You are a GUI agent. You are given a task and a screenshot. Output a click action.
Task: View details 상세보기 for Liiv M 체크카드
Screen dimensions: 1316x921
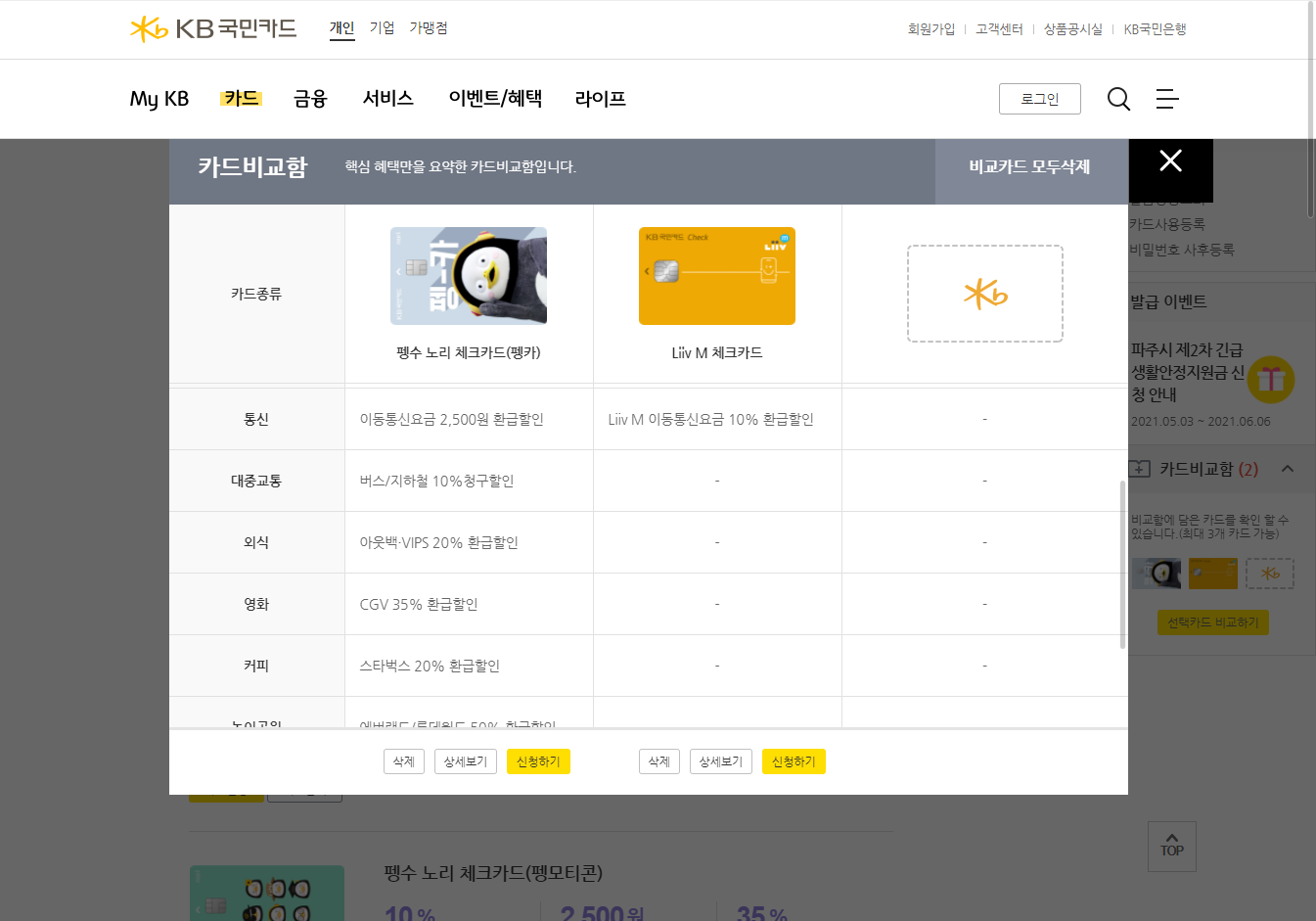[x=721, y=761]
